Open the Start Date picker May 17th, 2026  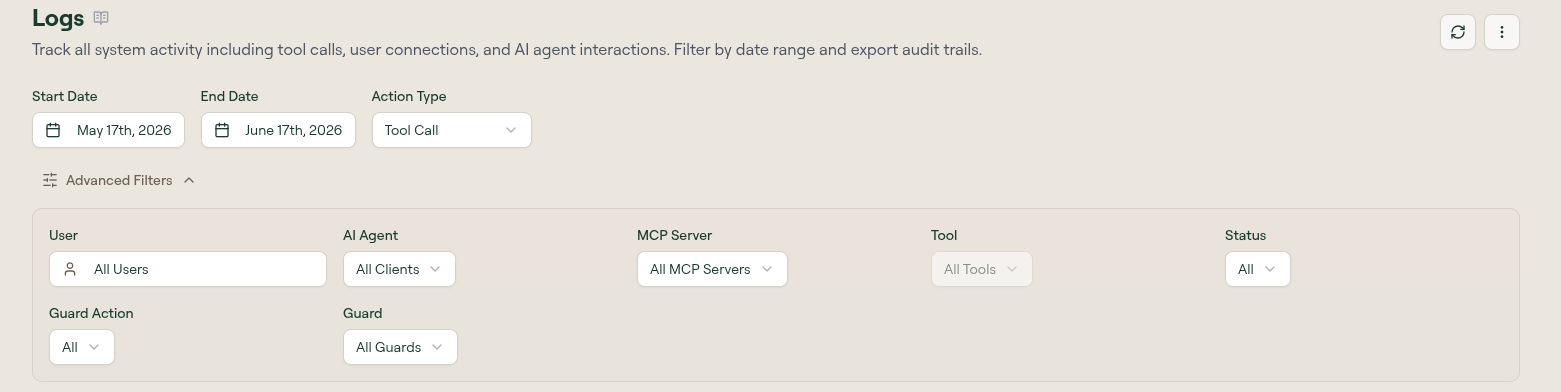click(108, 130)
